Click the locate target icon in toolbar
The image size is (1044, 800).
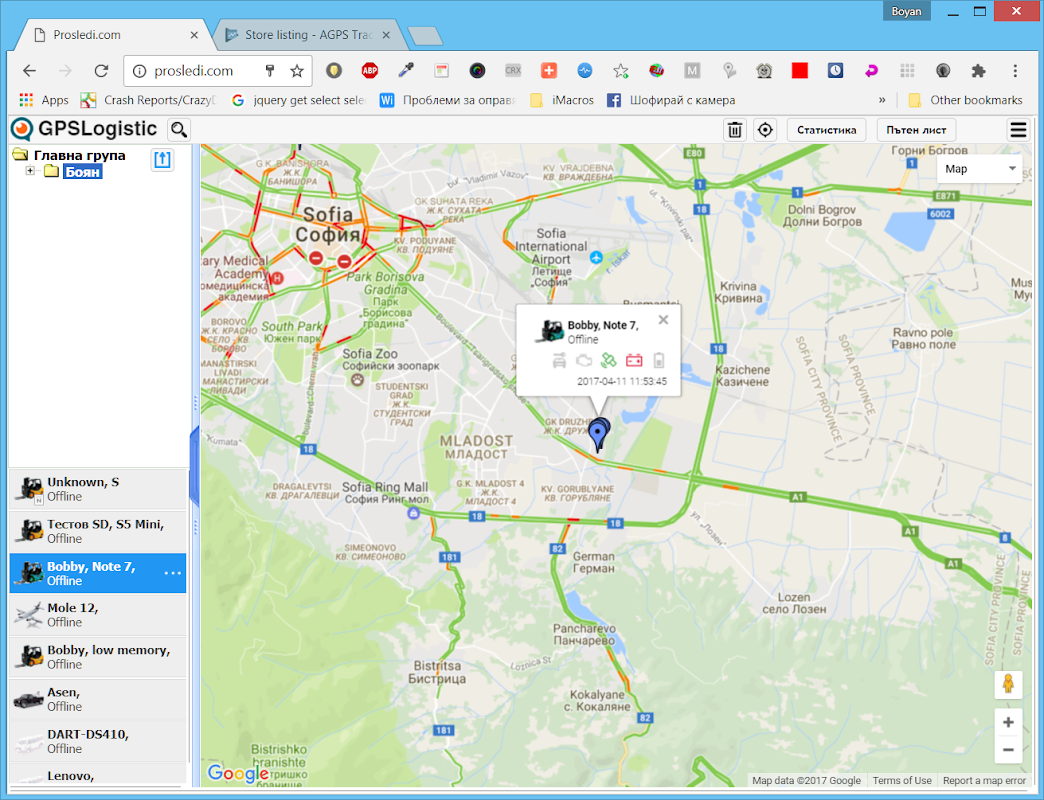point(765,130)
